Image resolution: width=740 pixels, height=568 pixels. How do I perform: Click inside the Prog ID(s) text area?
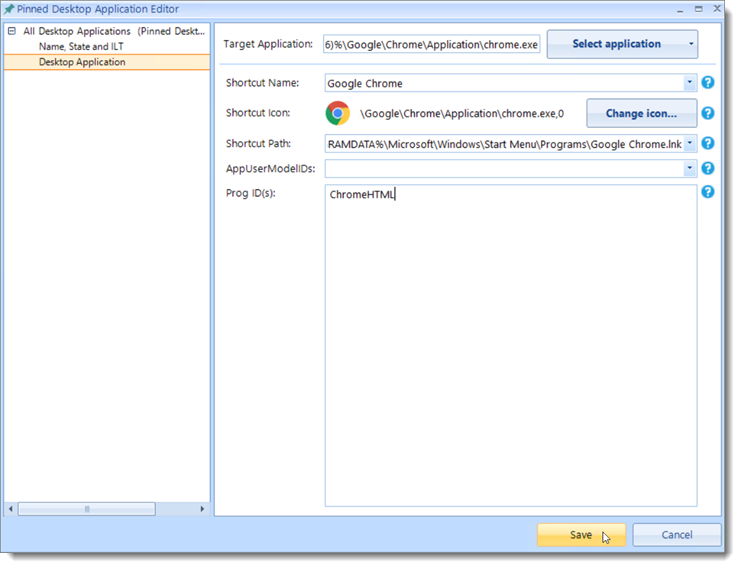(511, 345)
